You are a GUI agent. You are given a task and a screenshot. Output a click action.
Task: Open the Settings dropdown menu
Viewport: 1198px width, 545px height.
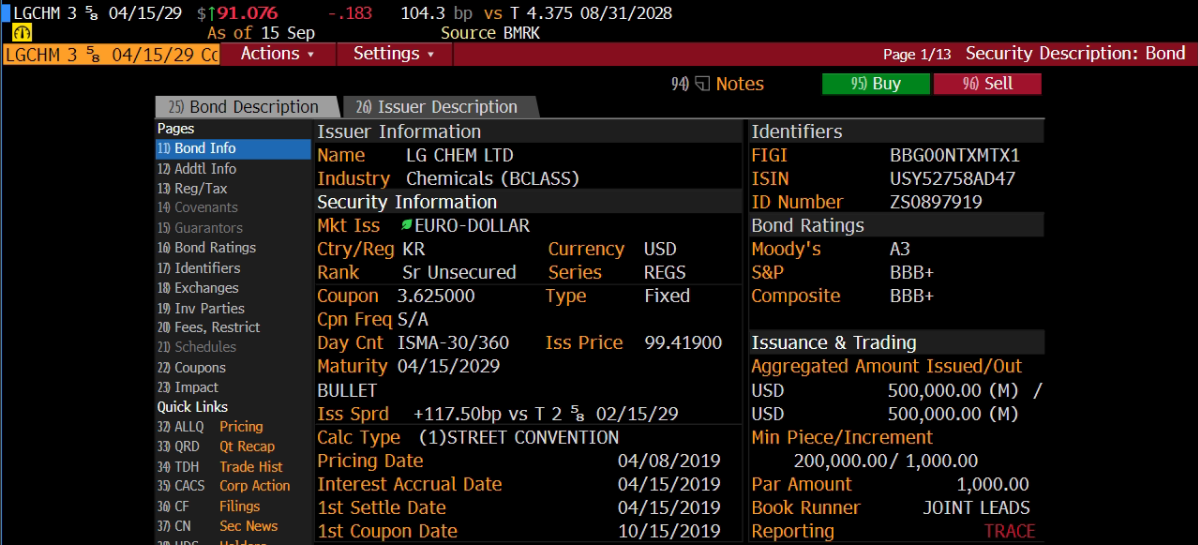[394, 54]
